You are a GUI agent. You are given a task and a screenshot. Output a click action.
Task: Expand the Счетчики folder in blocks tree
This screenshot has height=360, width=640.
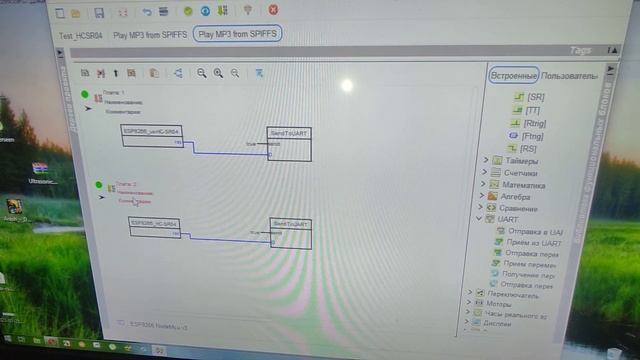(484, 172)
